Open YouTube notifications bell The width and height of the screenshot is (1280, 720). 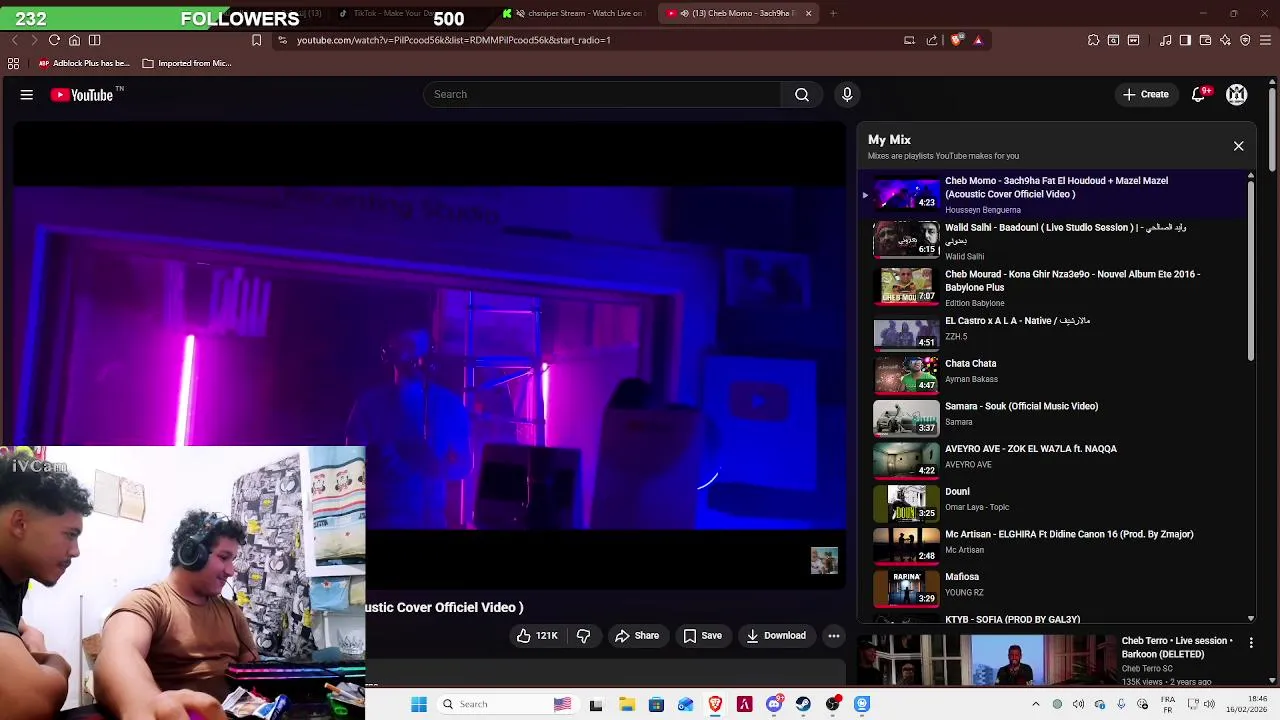tap(1198, 94)
